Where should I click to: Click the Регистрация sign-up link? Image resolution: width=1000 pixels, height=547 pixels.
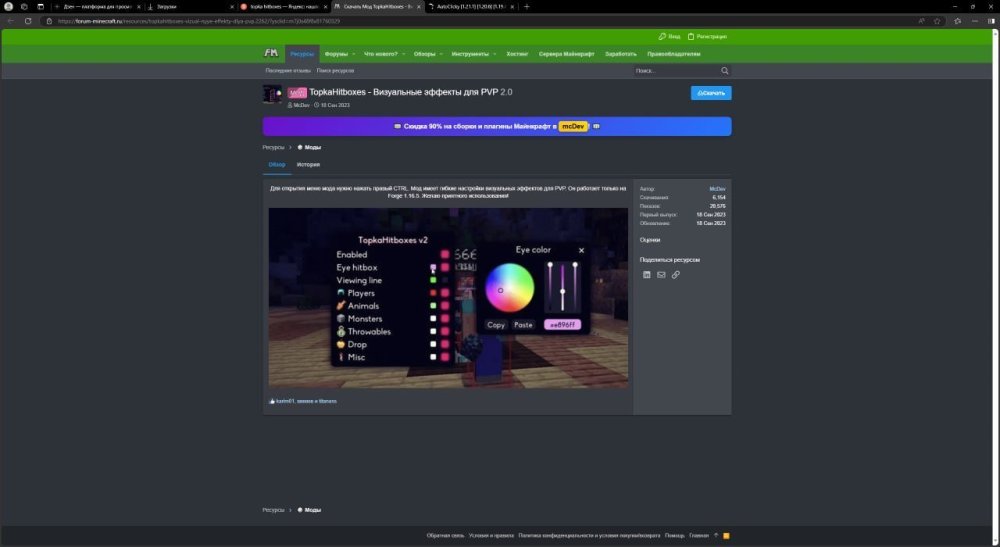(707, 37)
